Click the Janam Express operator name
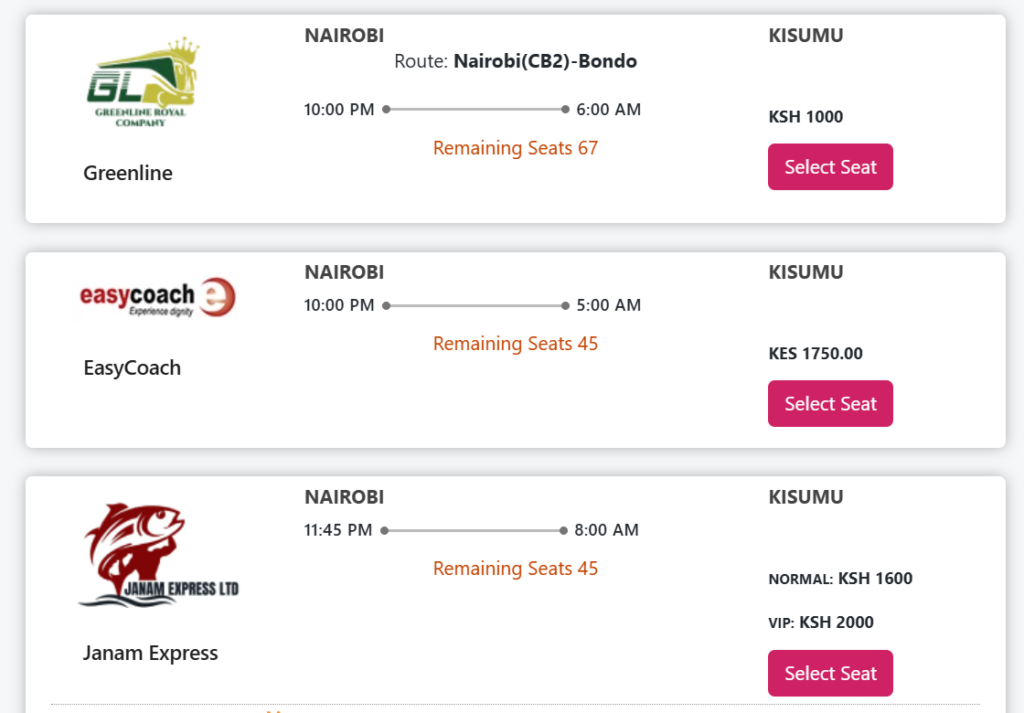 150,653
